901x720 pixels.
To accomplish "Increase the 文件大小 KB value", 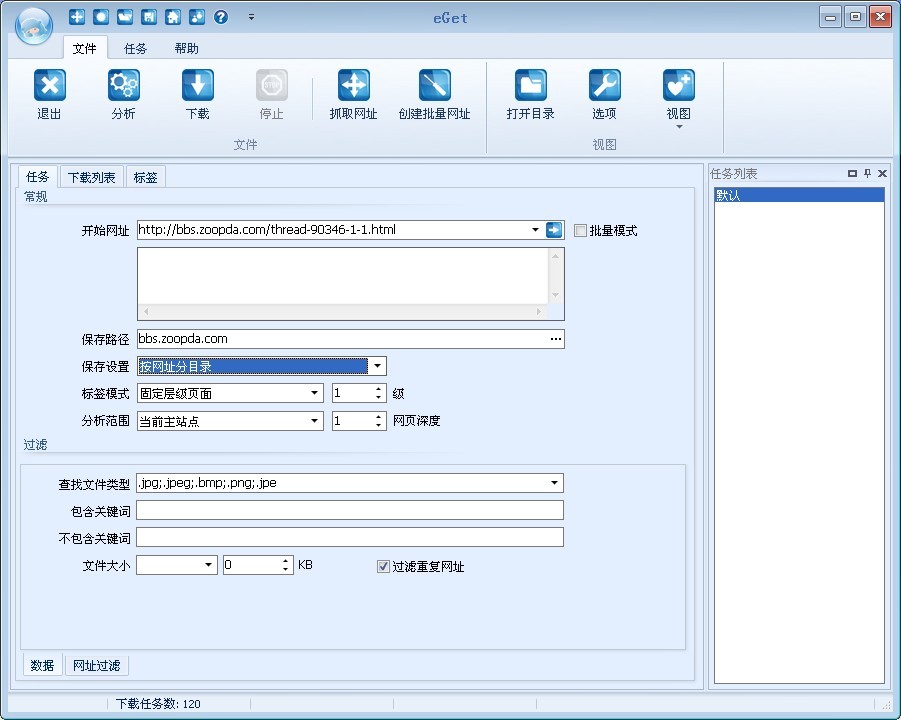I will tap(286, 561).
